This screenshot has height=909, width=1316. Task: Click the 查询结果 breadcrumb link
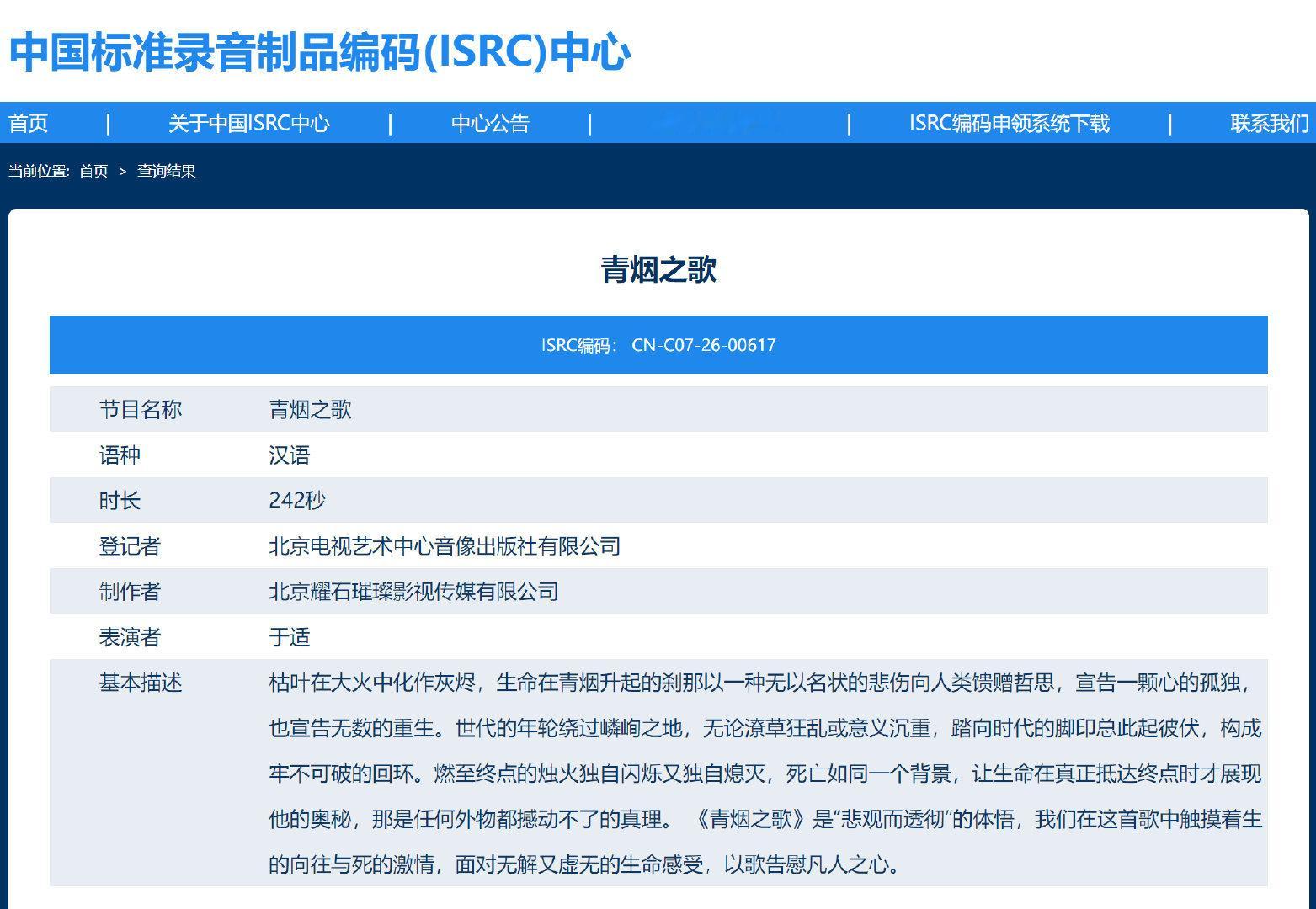(x=167, y=171)
